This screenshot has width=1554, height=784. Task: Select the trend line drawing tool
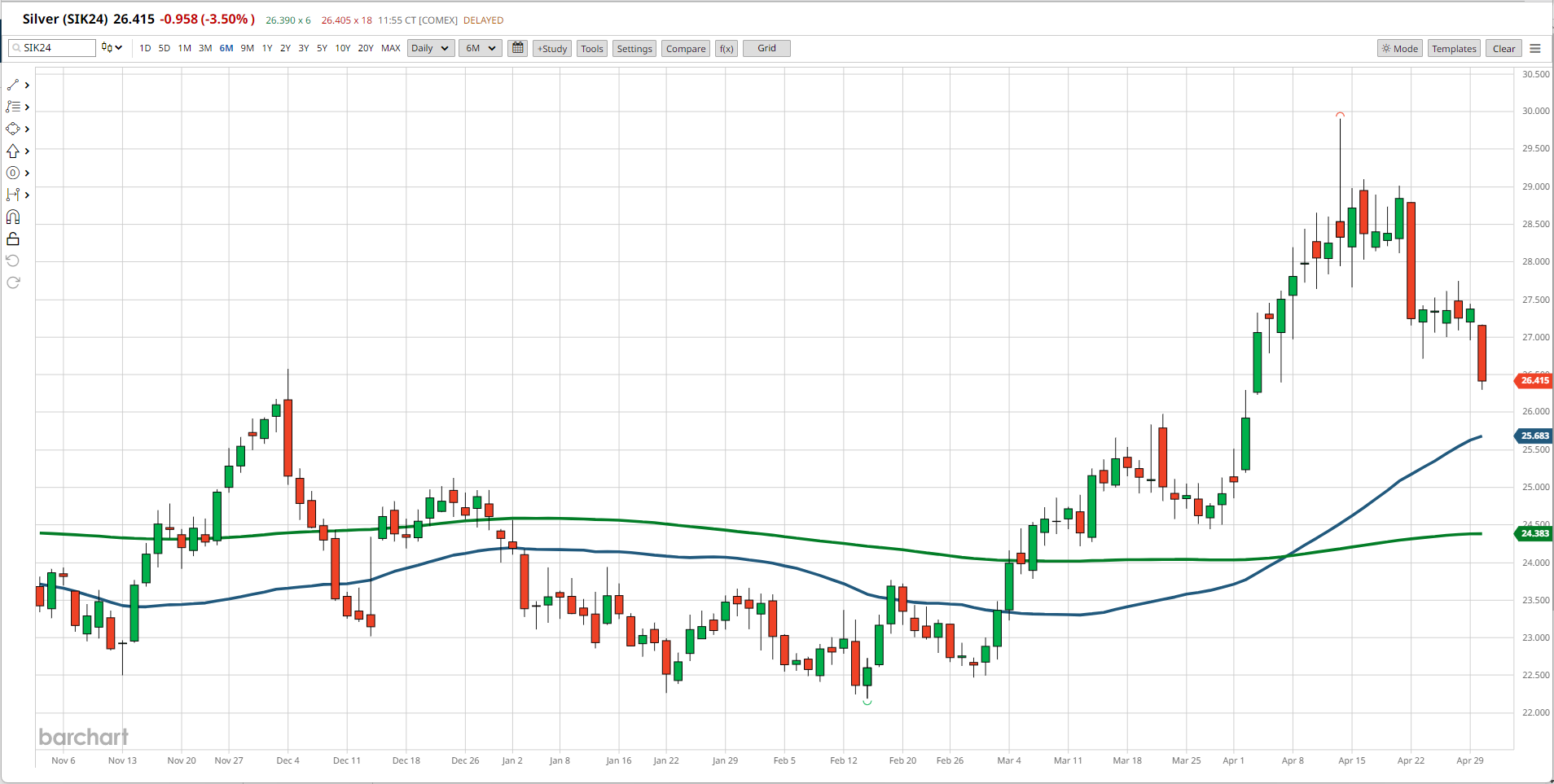tap(13, 85)
